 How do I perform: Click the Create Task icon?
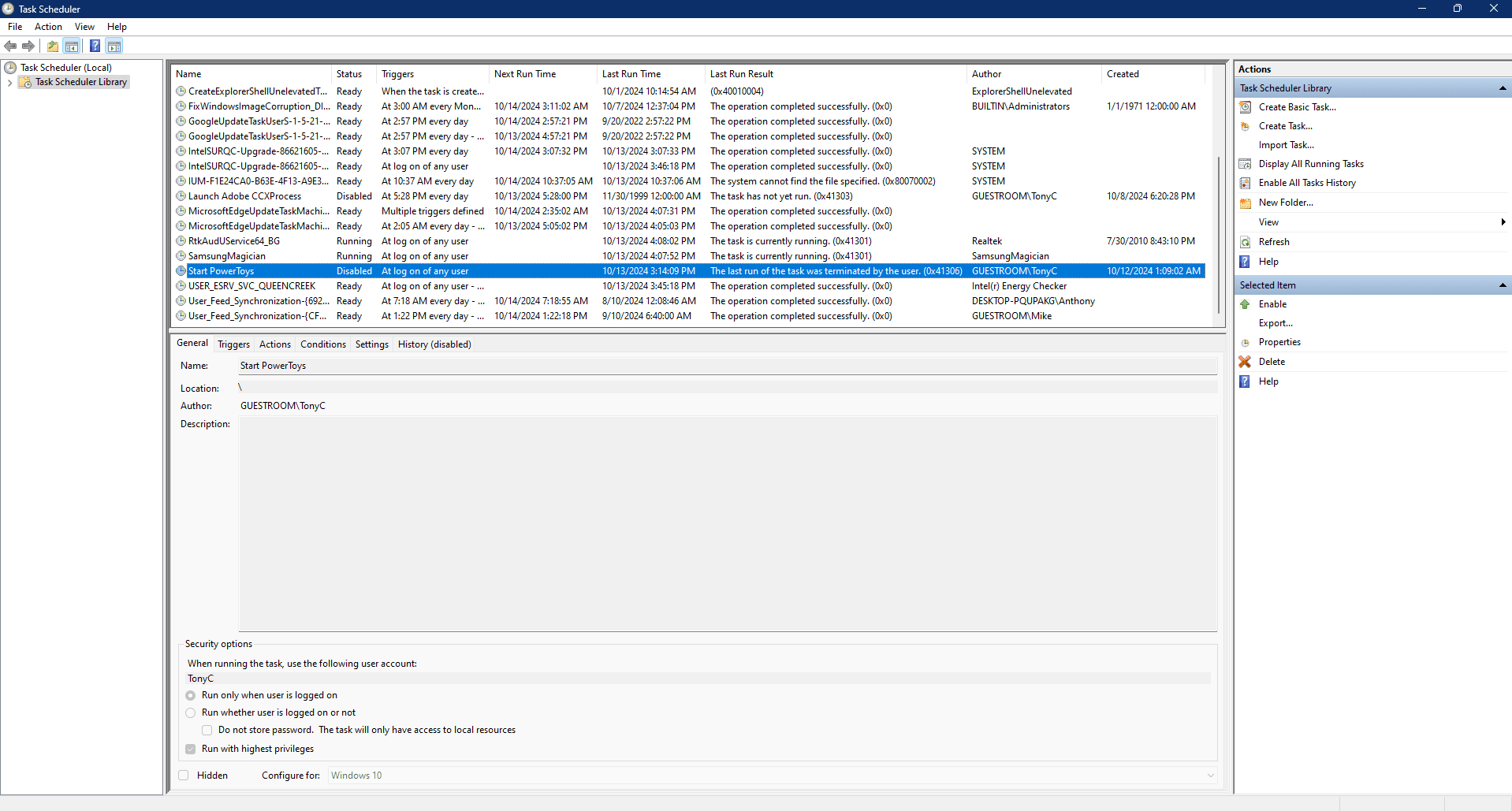(1246, 126)
